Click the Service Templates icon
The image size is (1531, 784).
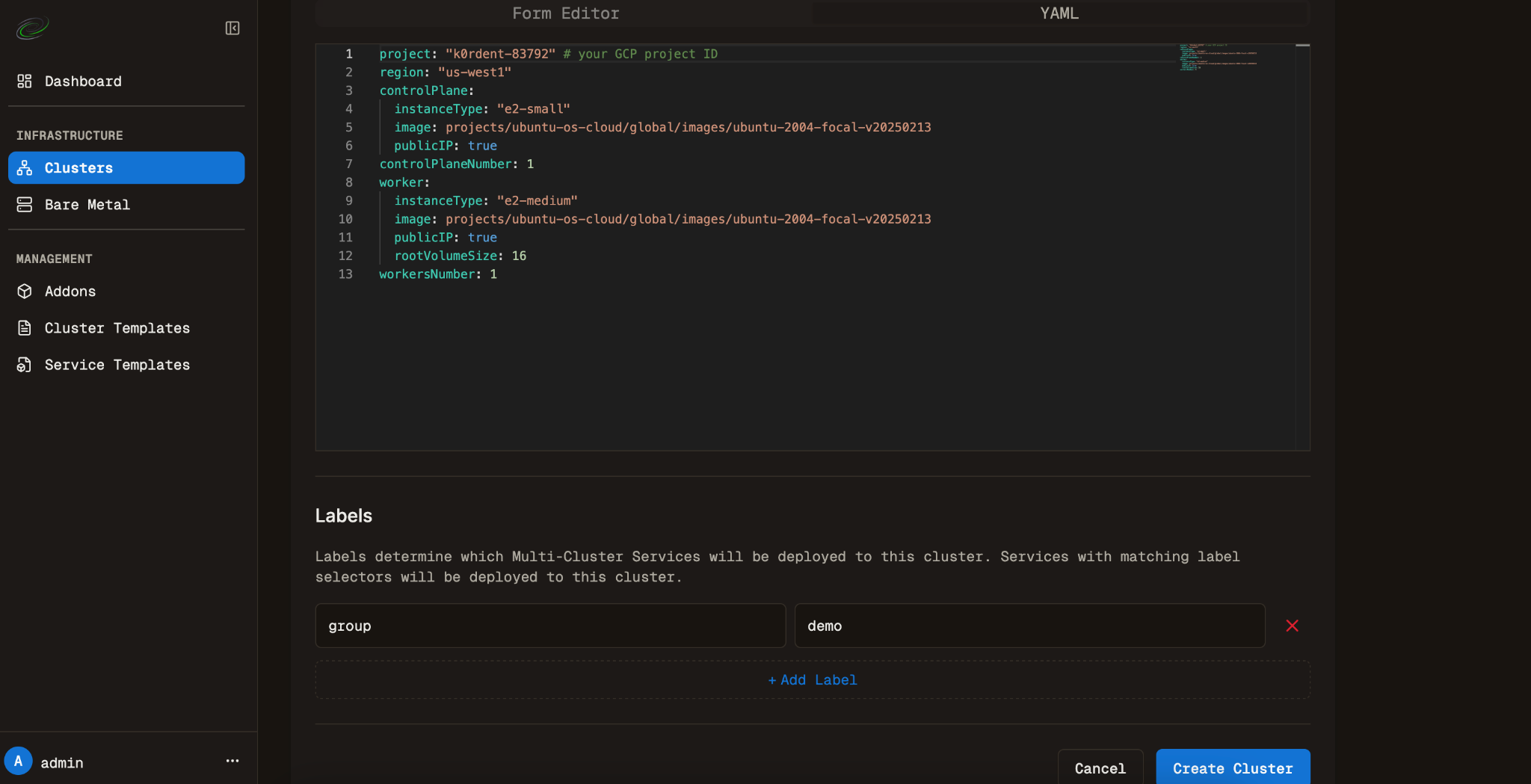(25, 365)
